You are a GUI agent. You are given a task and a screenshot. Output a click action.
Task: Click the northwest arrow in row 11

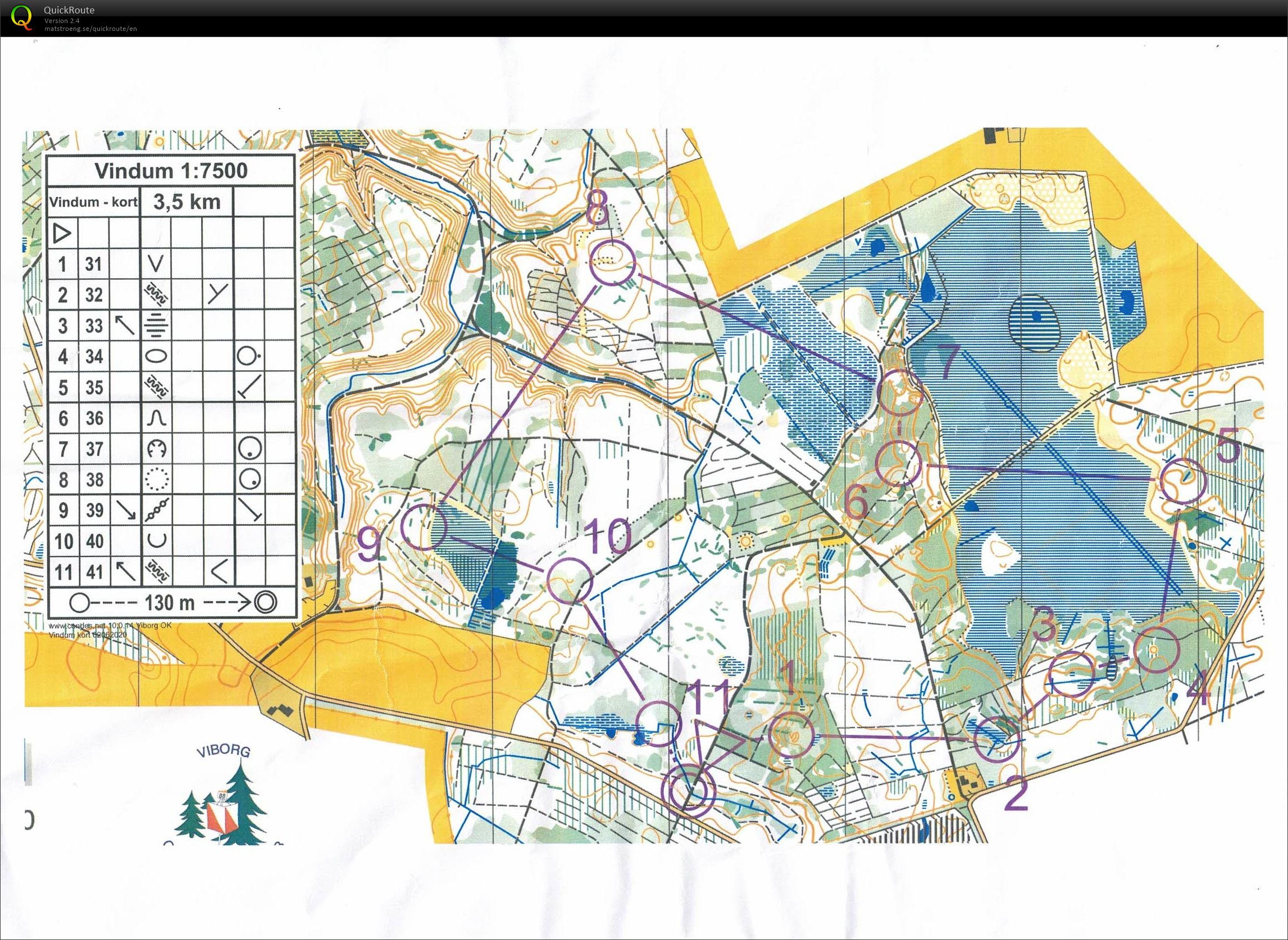[125, 572]
